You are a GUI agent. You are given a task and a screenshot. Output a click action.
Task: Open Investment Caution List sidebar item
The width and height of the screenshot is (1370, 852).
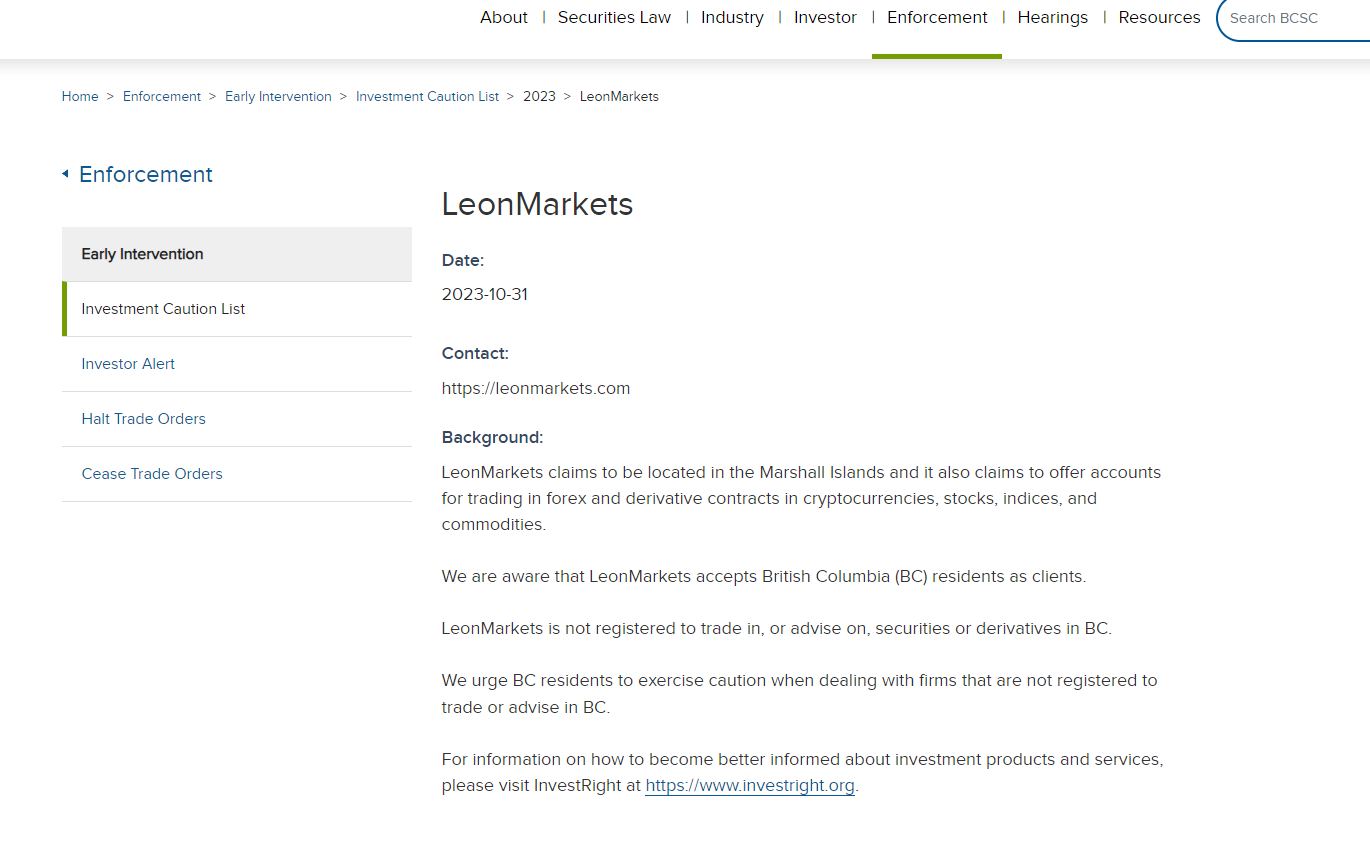point(163,309)
